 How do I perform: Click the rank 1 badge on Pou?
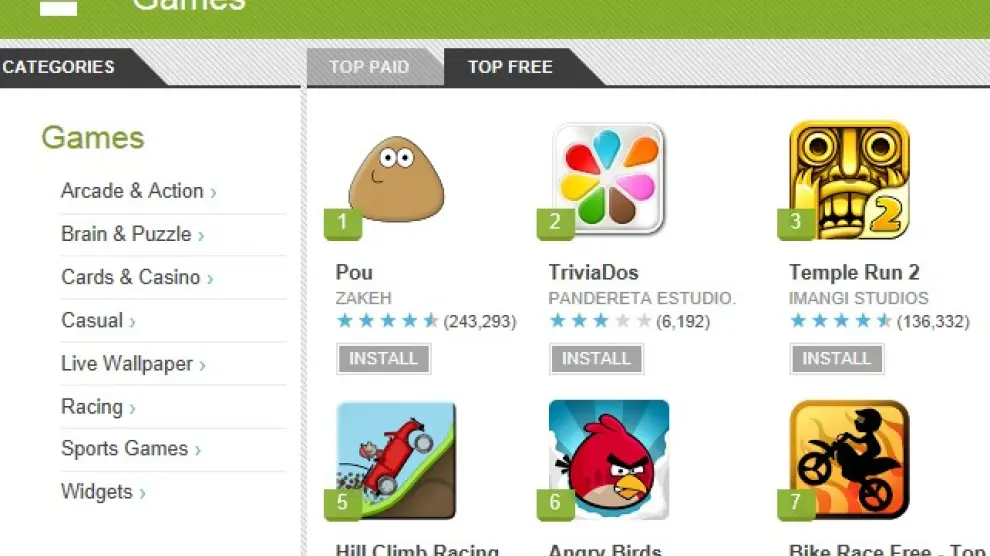pos(342,223)
